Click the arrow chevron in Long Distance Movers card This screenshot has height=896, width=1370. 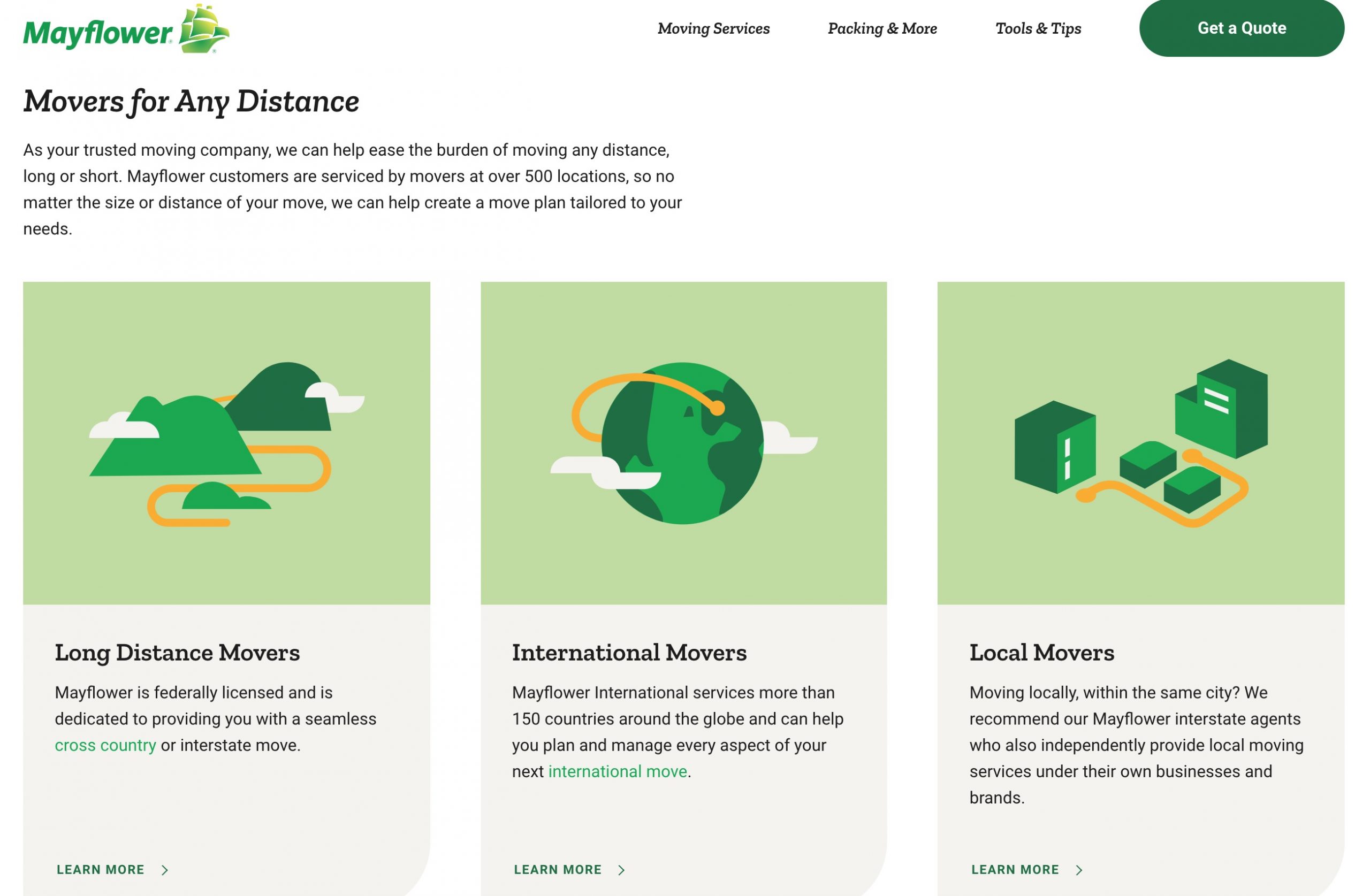tap(165, 870)
